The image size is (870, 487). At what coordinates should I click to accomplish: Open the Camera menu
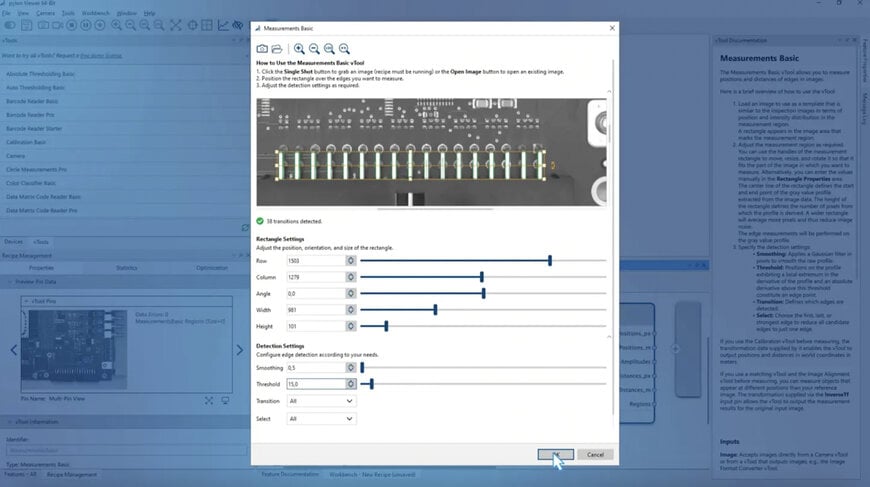click(x=44, y=13)
